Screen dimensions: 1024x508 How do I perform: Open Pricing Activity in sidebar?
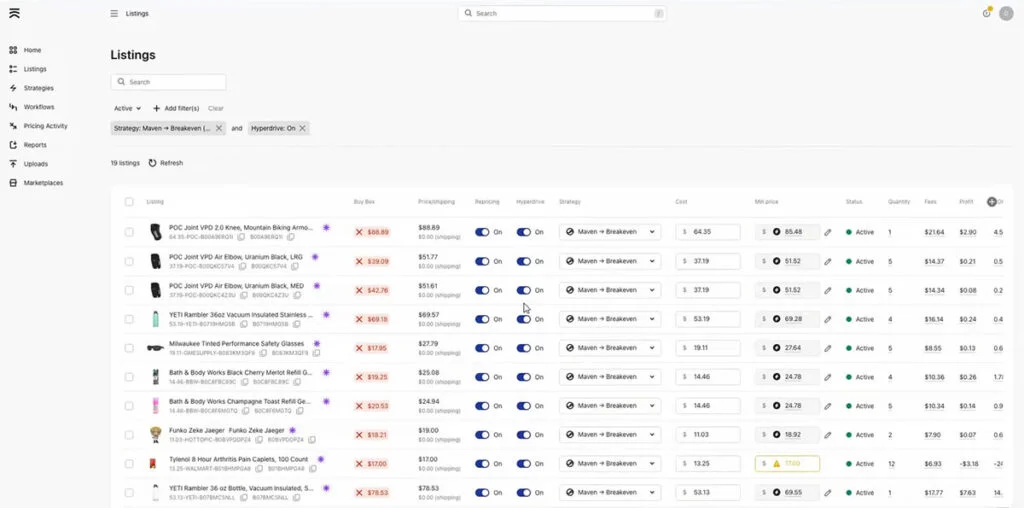tap(46, 125)
